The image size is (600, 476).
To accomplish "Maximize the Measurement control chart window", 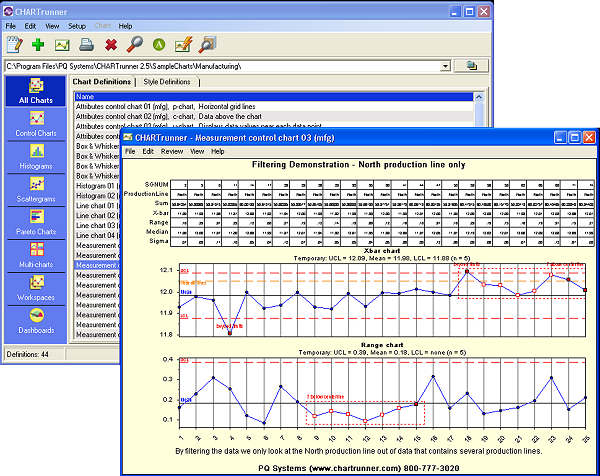I will click(x=574, y=137).
